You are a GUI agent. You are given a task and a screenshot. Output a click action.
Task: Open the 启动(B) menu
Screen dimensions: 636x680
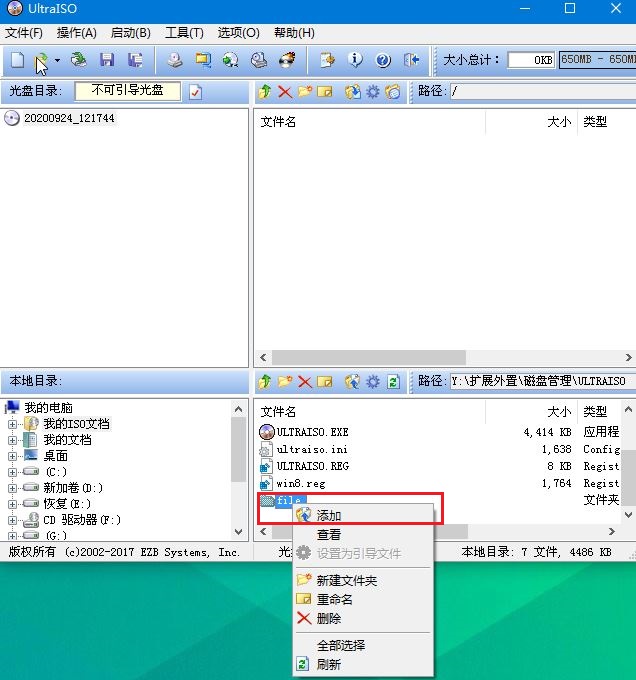[x=130, y=33]
